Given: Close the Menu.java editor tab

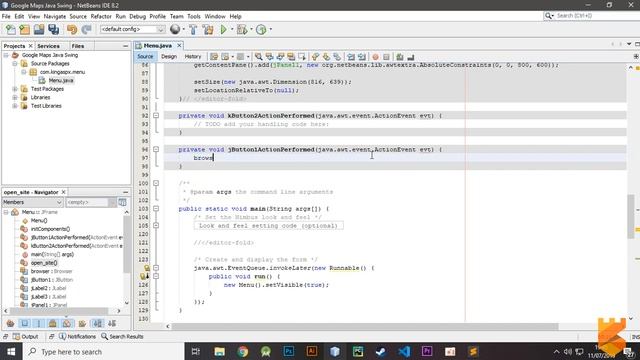Looking at the screenshot, I should [x=179, y=45].
